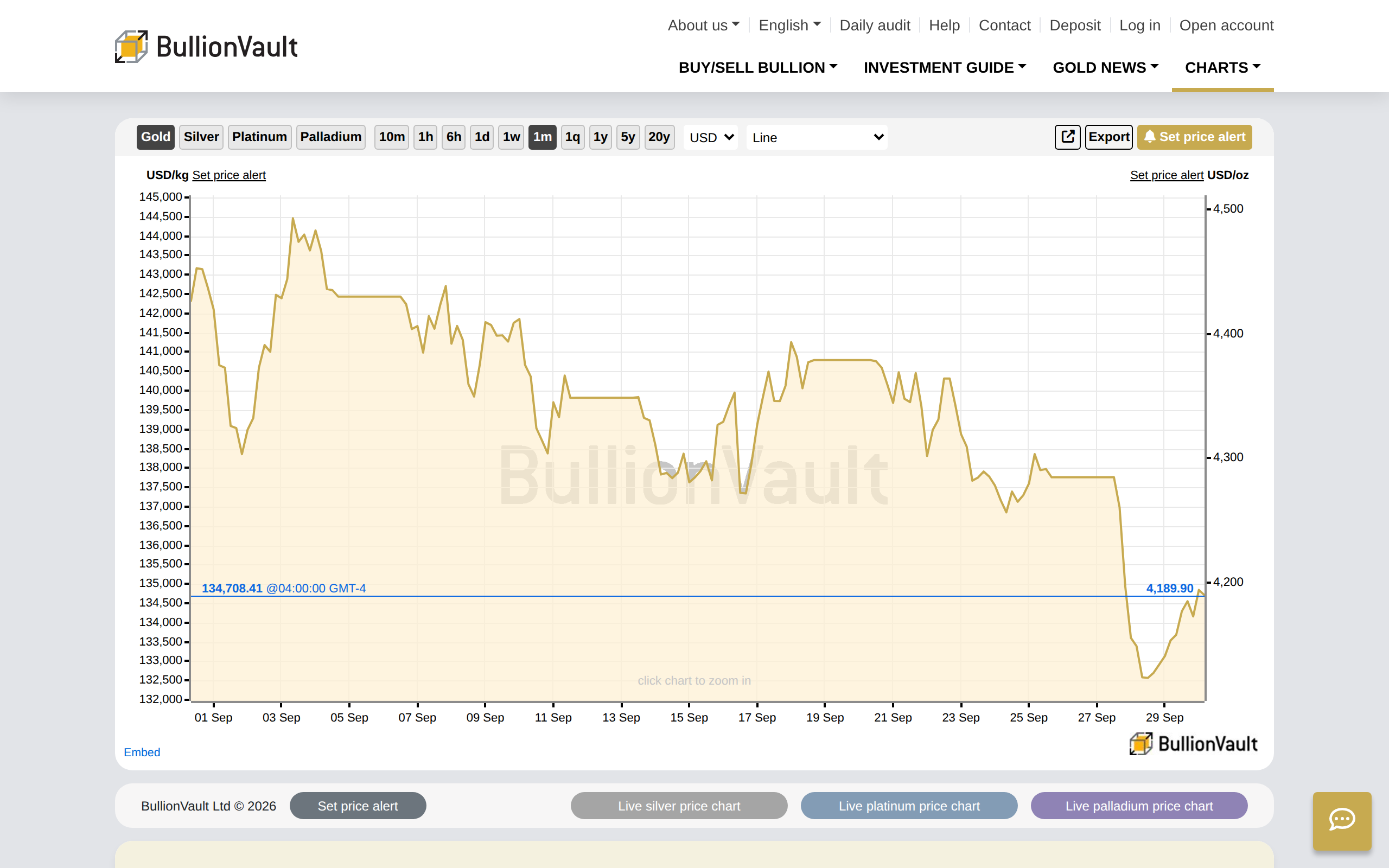Expand the CHARTS menu
1389x868 pixels.
tap(1222, 67)
